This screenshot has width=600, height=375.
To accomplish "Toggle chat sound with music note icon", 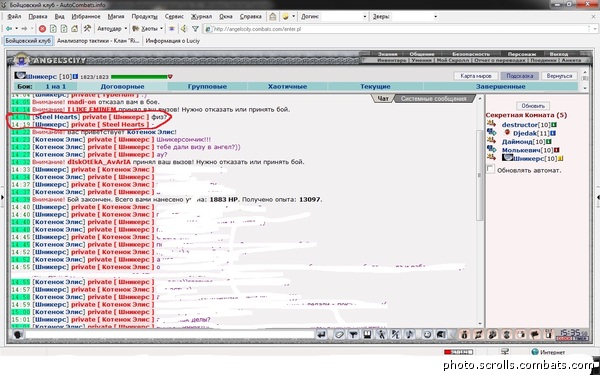I will tap(409, 334).
